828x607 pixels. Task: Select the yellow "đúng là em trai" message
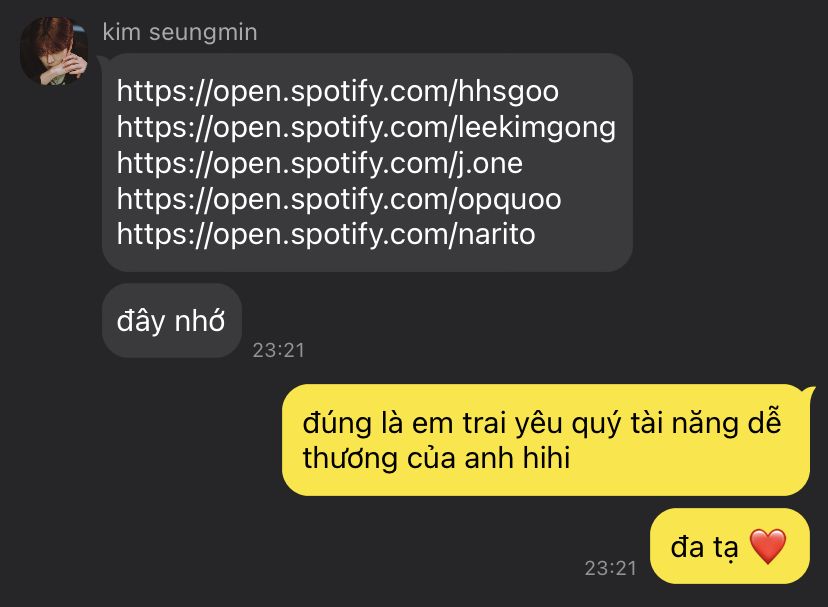[545, 440]
